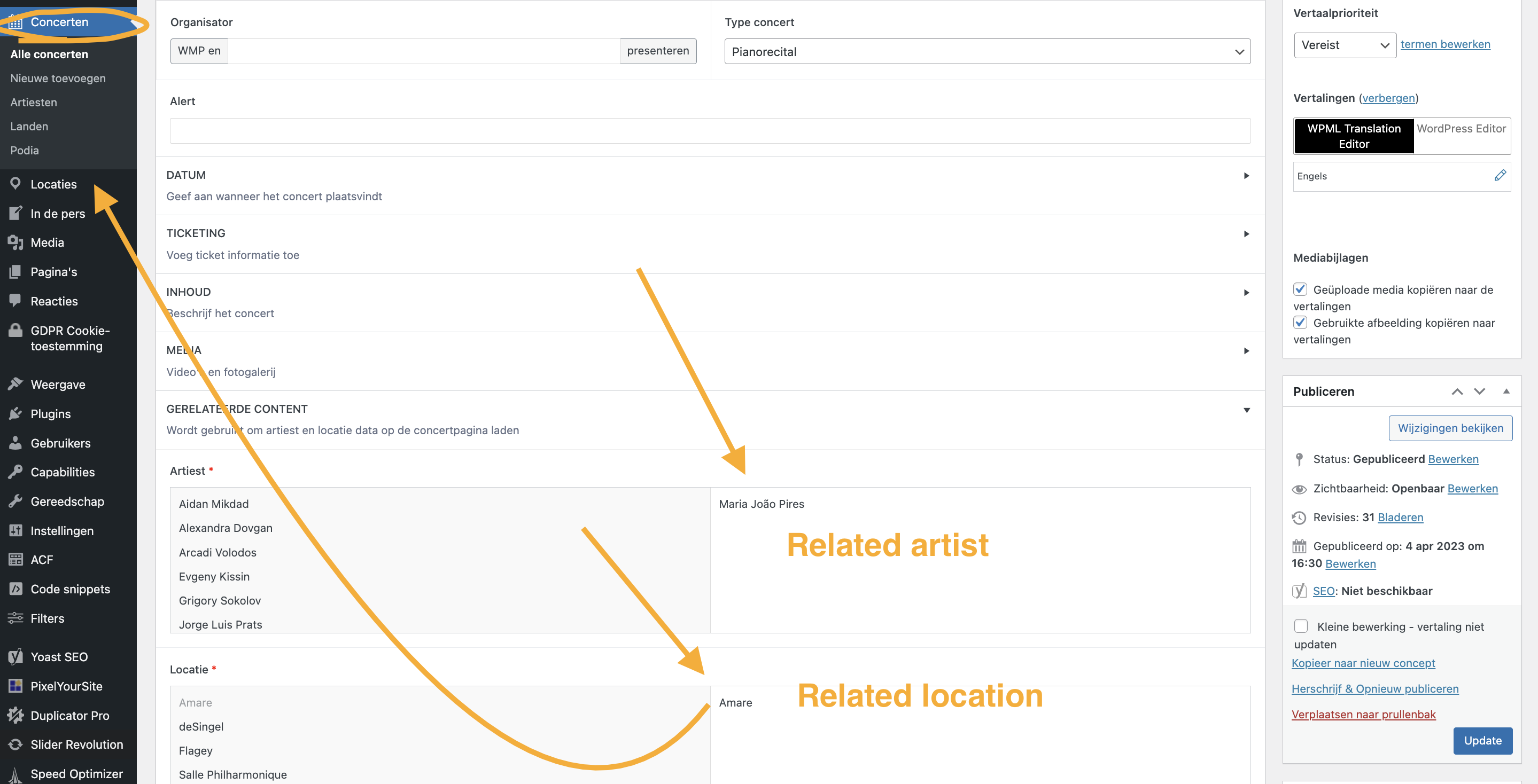Click the PixelYourSite icon
Screen dimensions: 1538x784
15,686
